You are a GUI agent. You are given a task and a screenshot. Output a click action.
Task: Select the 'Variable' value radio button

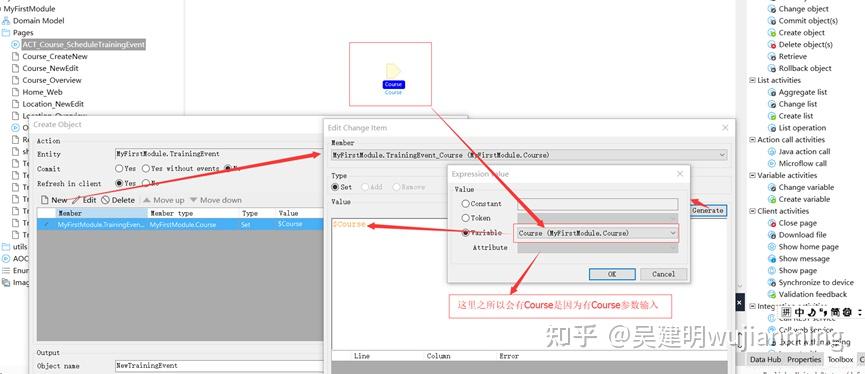pos(466,233)
